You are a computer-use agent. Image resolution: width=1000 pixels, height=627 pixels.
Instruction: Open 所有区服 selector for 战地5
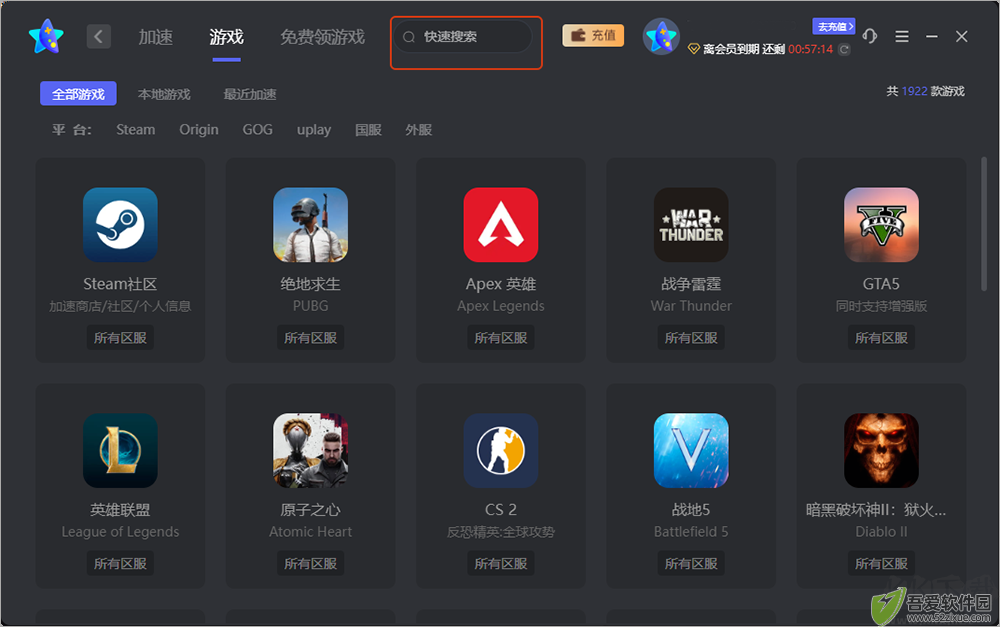pyautogui.click(x=691, y=563)
